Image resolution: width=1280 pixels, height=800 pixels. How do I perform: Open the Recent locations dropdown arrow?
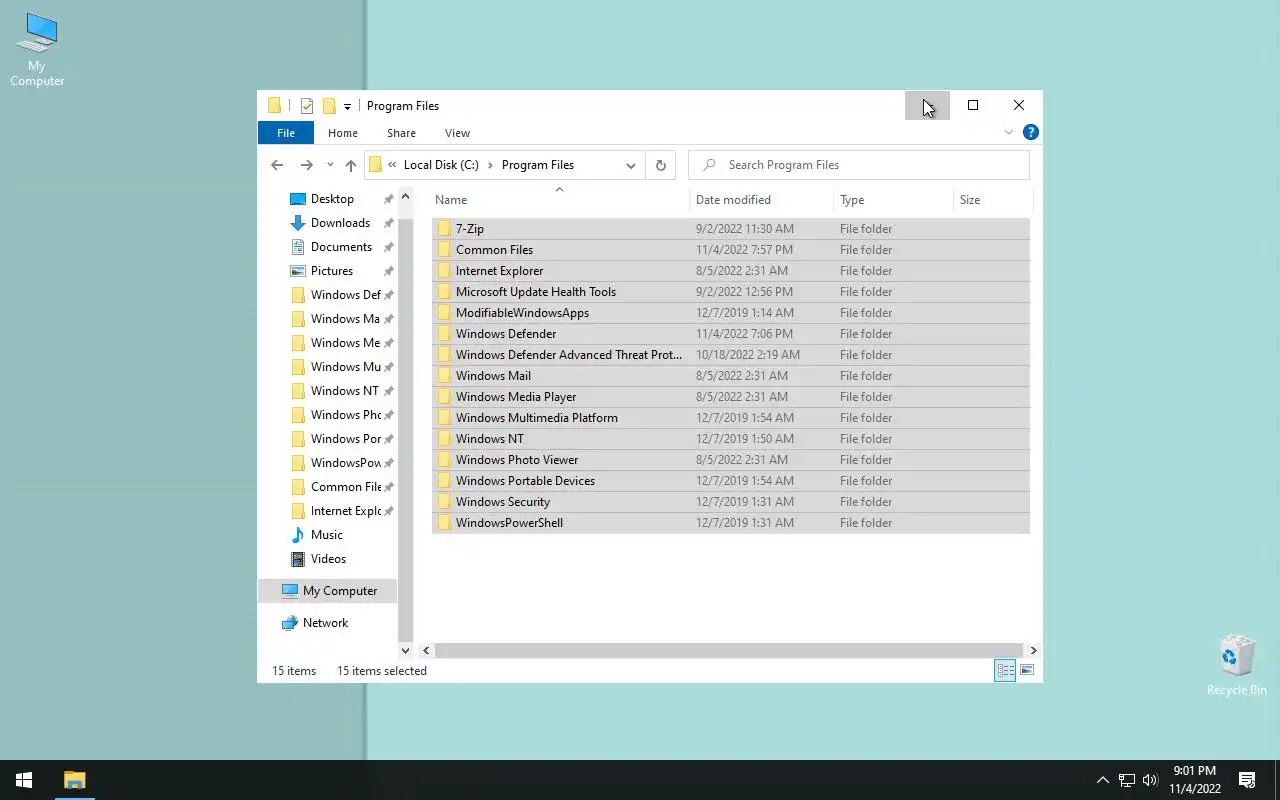330,165
